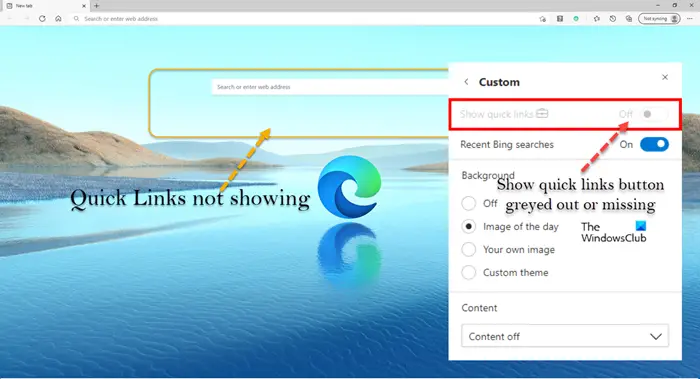This screenshot has height=379, width=700.
Task: Select Your own image radio button
Action: [x=468, y=249]
